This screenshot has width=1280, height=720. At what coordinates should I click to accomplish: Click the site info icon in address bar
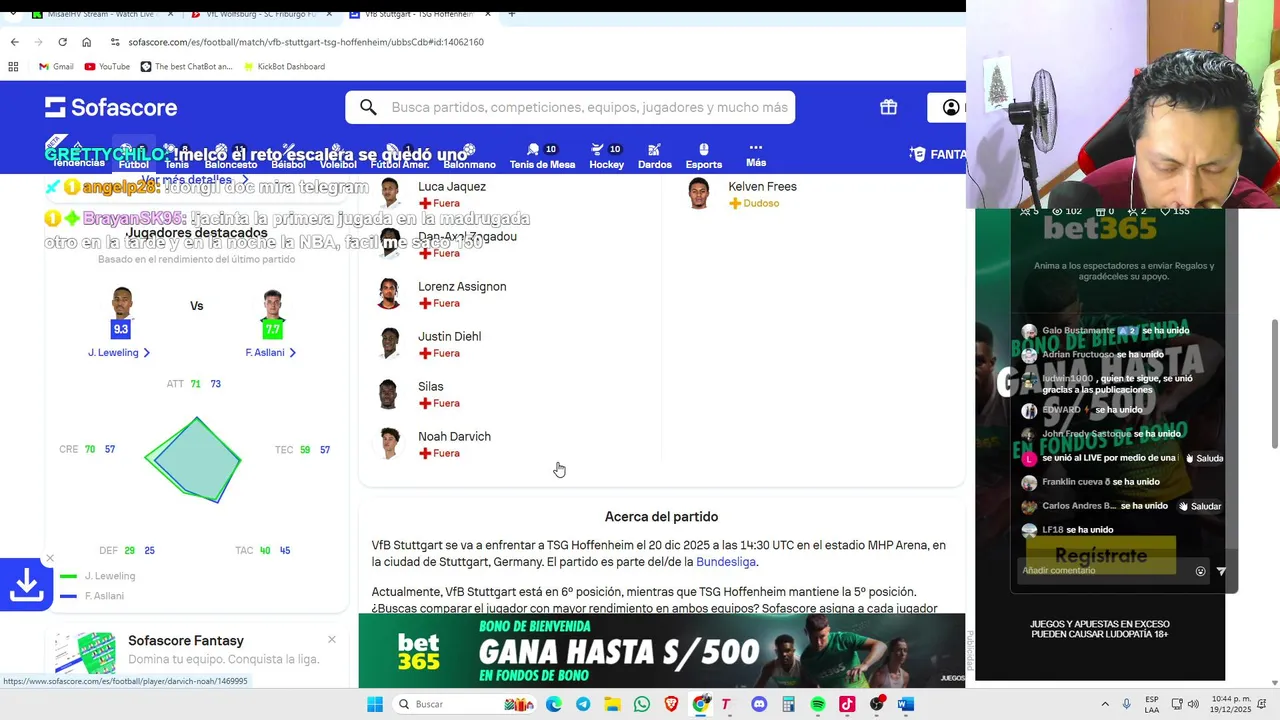(115, 42)
